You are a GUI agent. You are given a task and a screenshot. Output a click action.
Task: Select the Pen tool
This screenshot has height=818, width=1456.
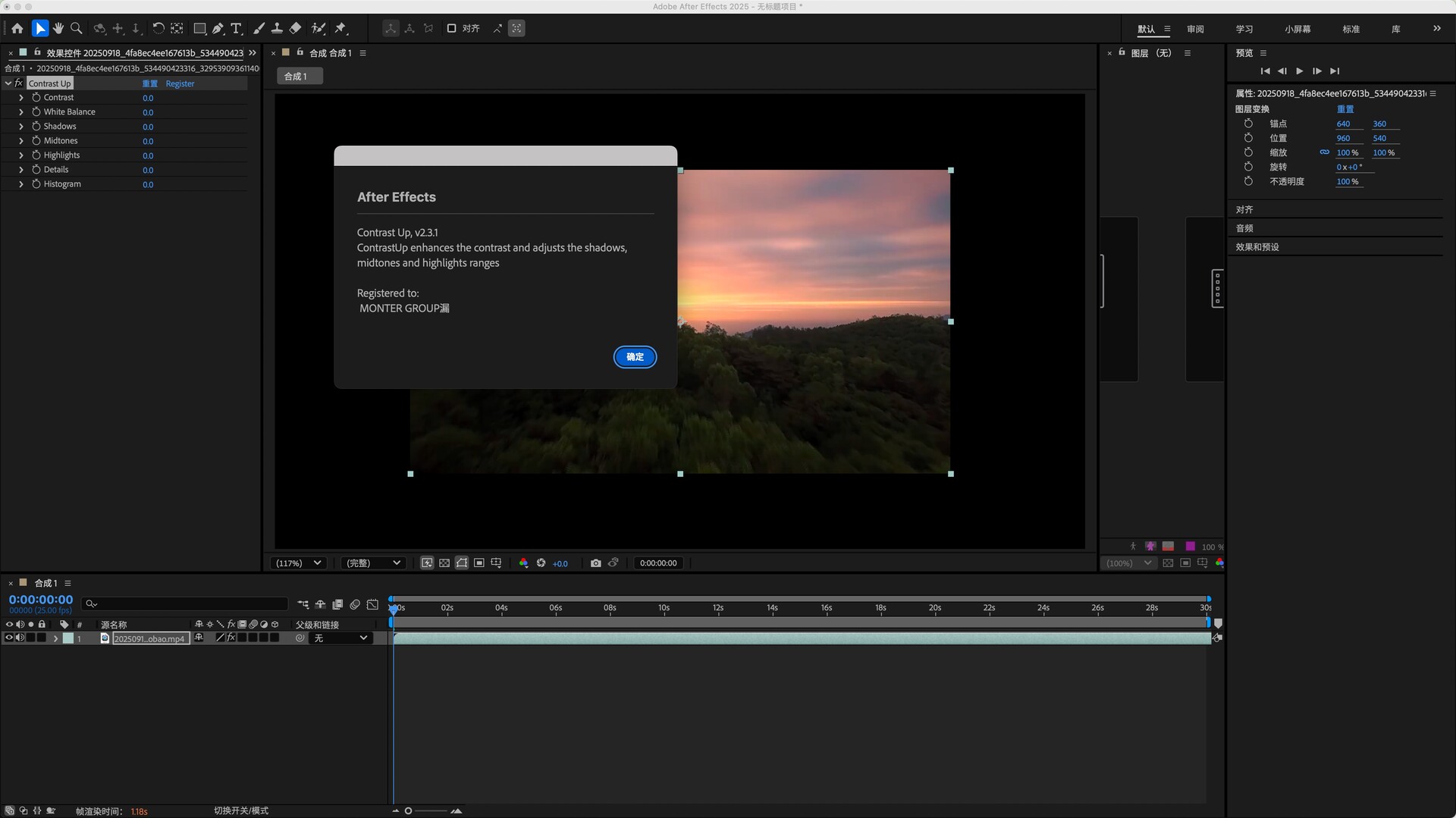pyautogui.click(x=218, y=28)
